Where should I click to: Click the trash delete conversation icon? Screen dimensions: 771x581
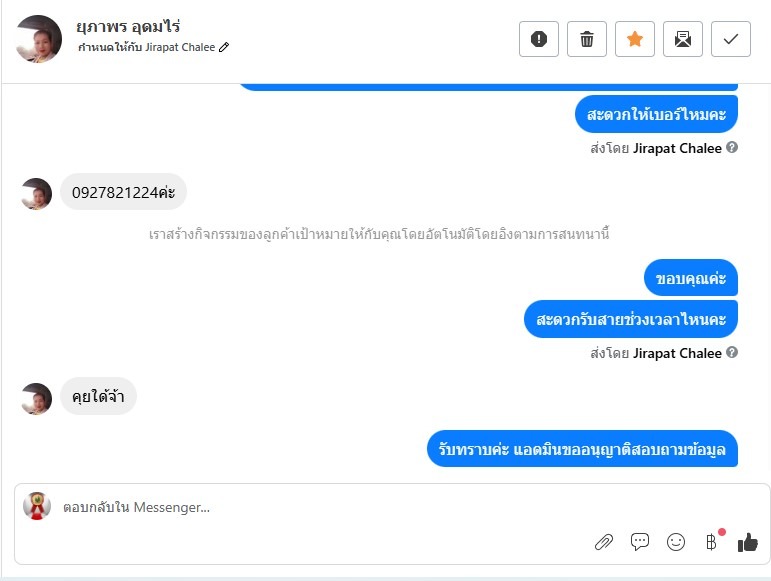[587, 39]
